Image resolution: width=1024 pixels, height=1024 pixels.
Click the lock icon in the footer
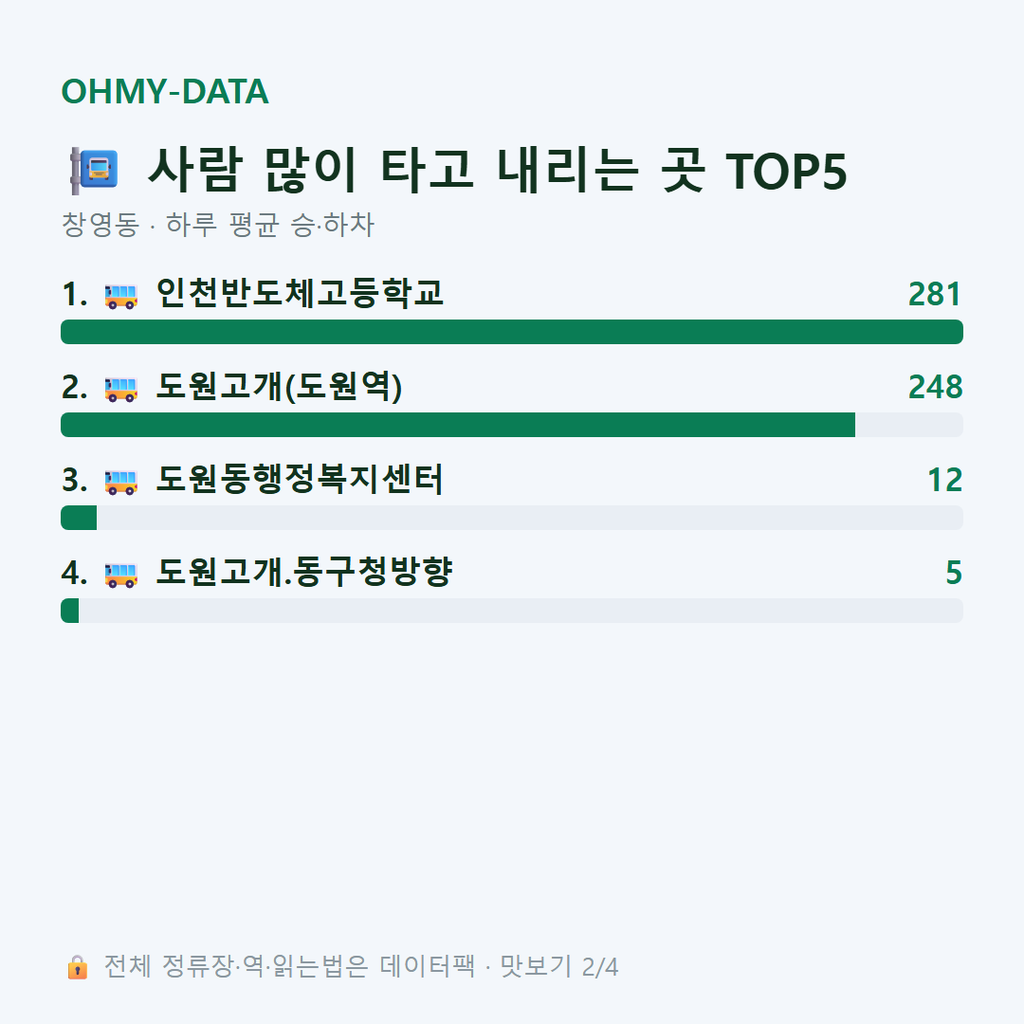[77, 967]
